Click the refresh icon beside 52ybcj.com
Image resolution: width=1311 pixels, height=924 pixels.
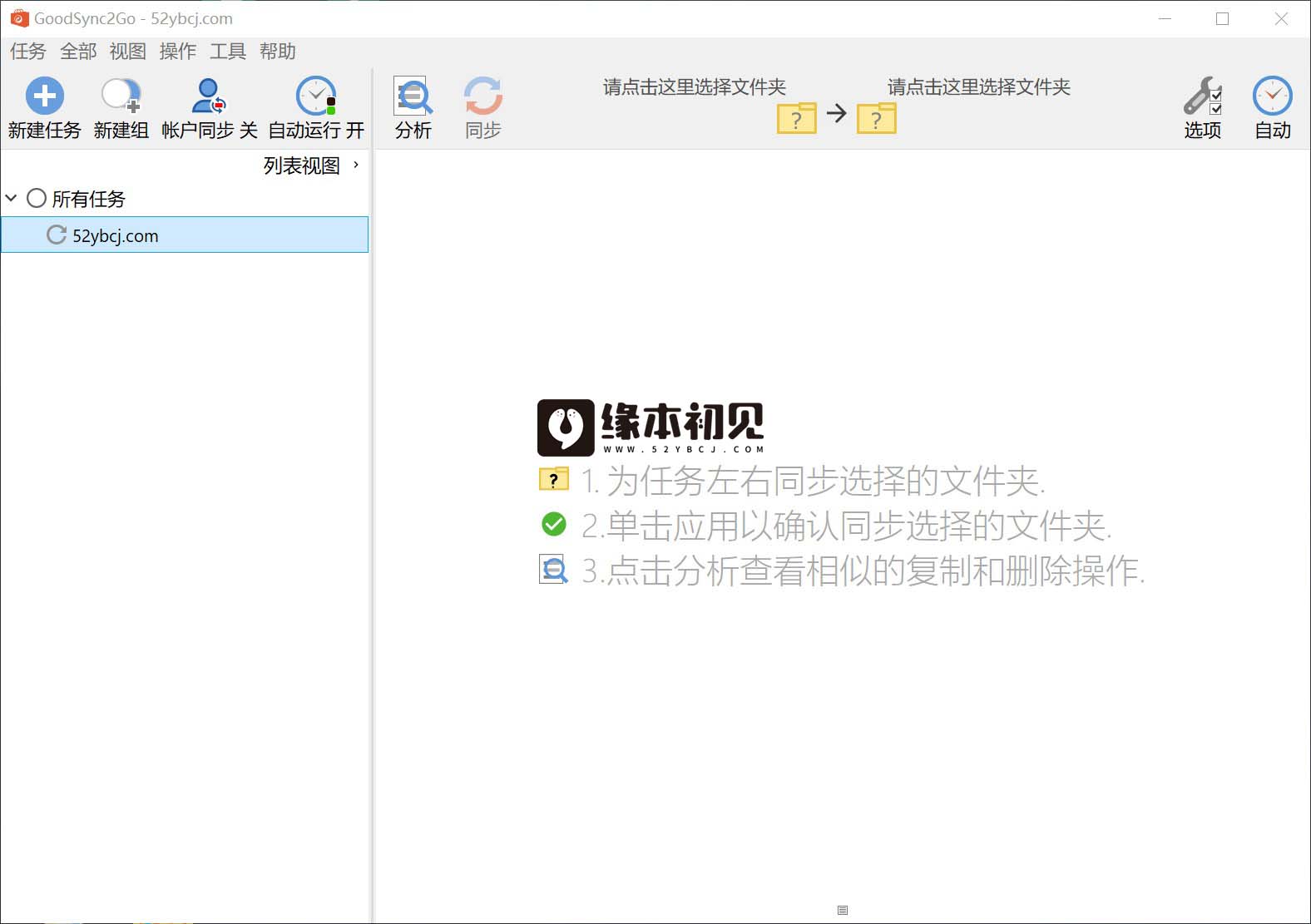tap(57, 235)
